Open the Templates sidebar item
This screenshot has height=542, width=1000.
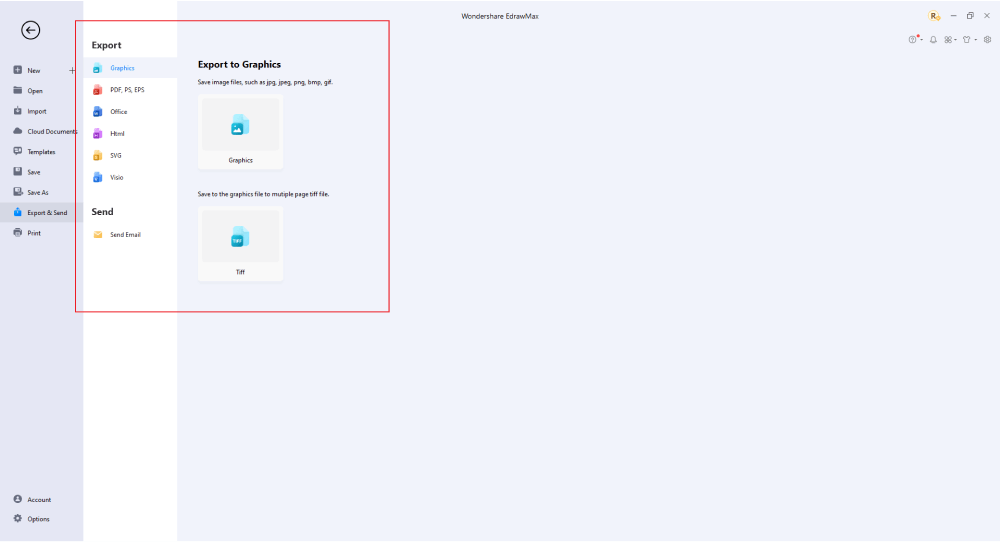(x=41, y=152)
